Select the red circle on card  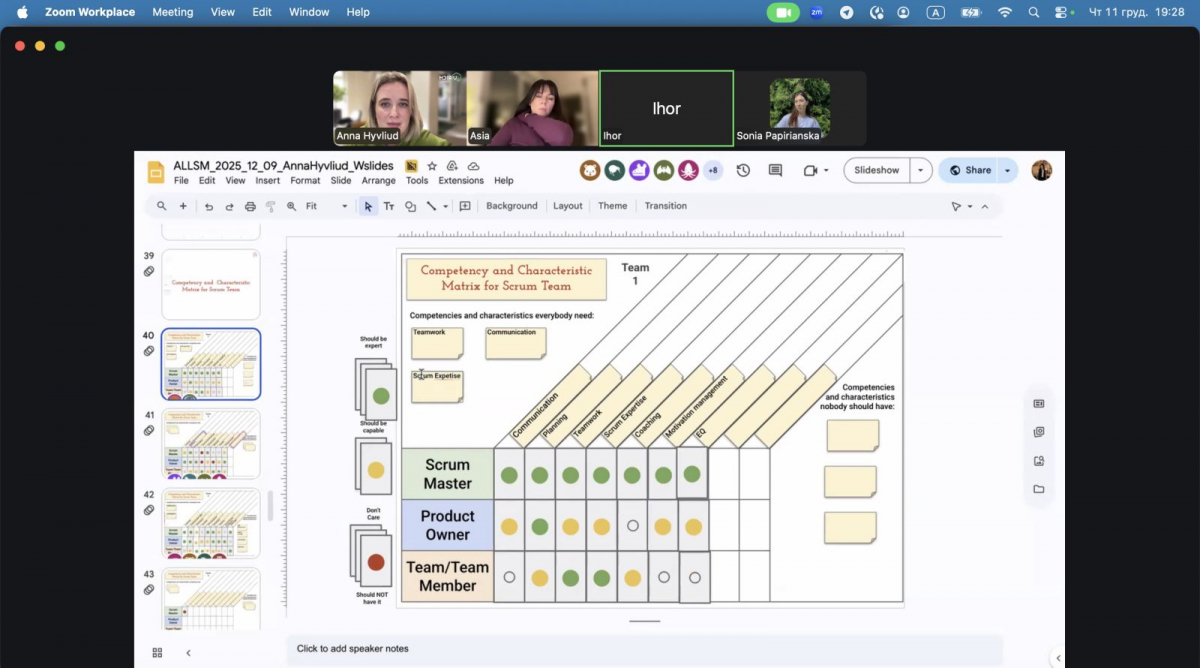[x=376, y=562]
